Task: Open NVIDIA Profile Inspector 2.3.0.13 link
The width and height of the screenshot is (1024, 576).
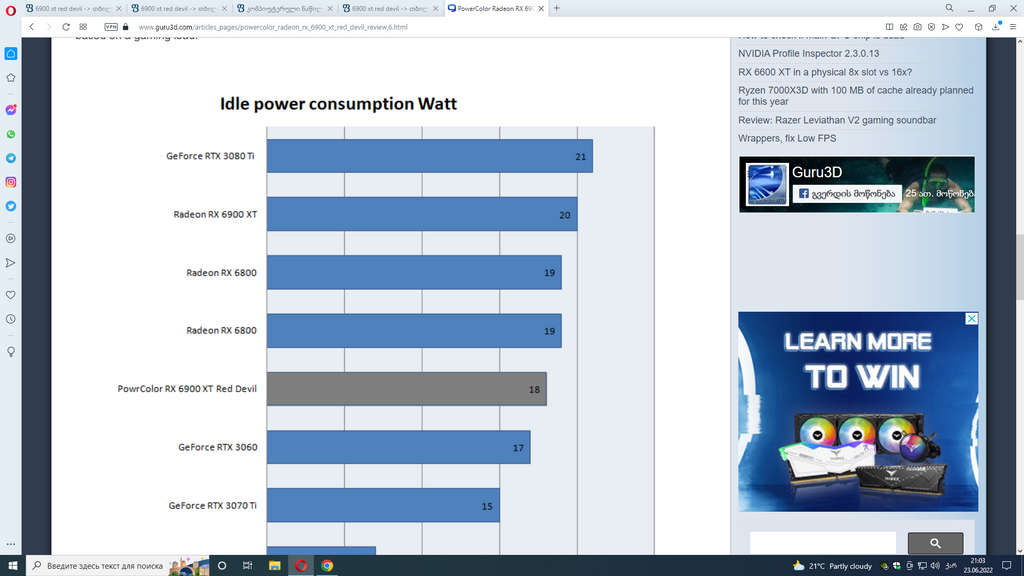Action: coord(808,54)
